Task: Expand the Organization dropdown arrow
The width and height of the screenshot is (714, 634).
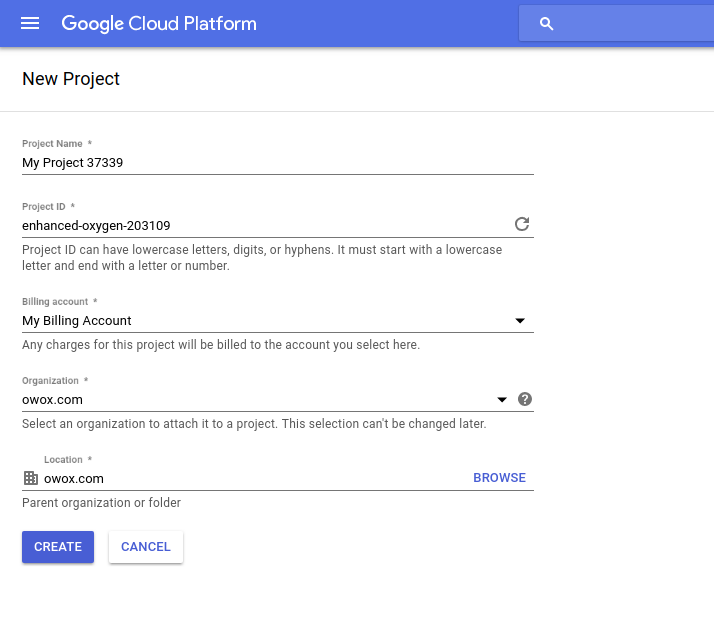Action: point(501,400)
